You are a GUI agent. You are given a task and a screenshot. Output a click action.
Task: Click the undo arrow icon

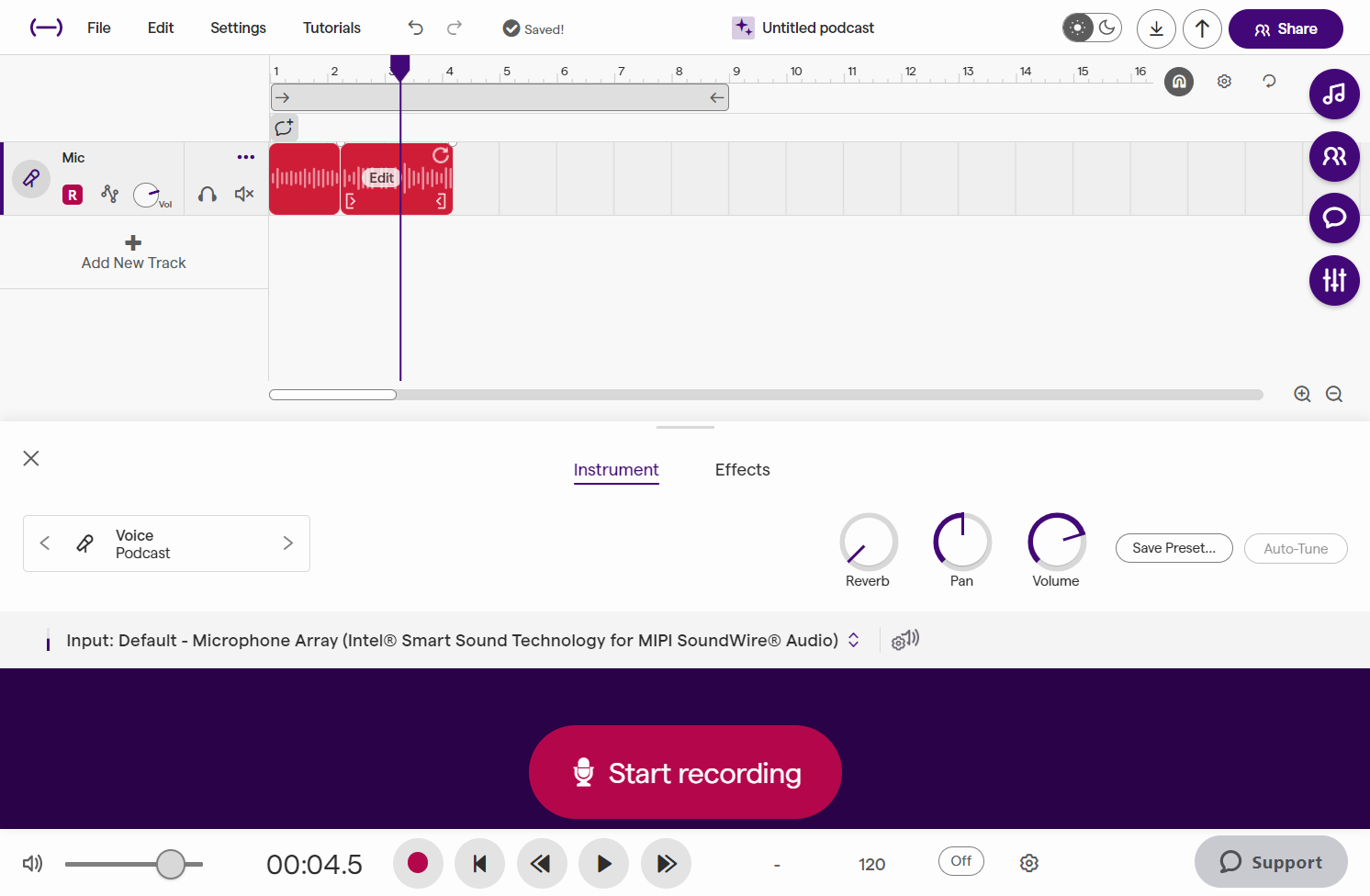[x=415, y=28]
